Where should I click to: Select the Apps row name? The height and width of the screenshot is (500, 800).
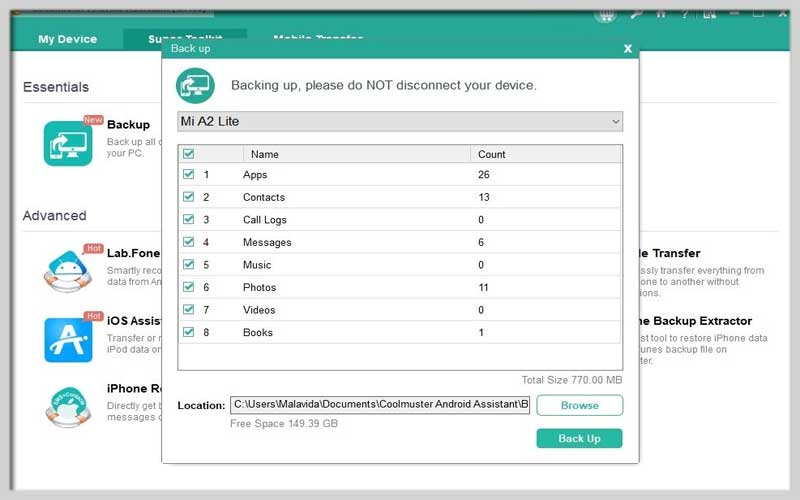[x=255, y=175]
